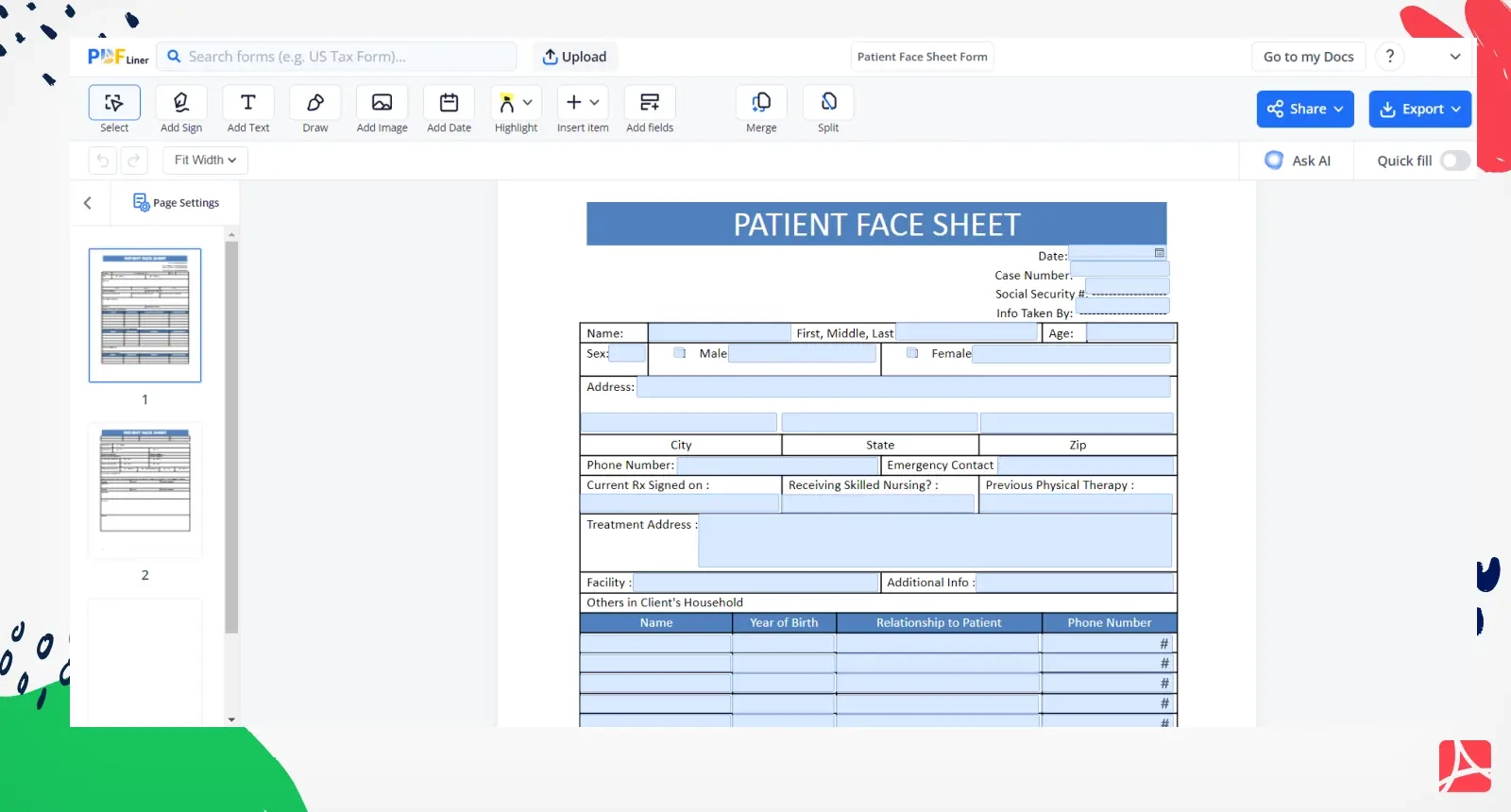Expand the Export dropdown
This screenshot has height=812, width=1511.
pyautogui.click(x=1419, y=110)
